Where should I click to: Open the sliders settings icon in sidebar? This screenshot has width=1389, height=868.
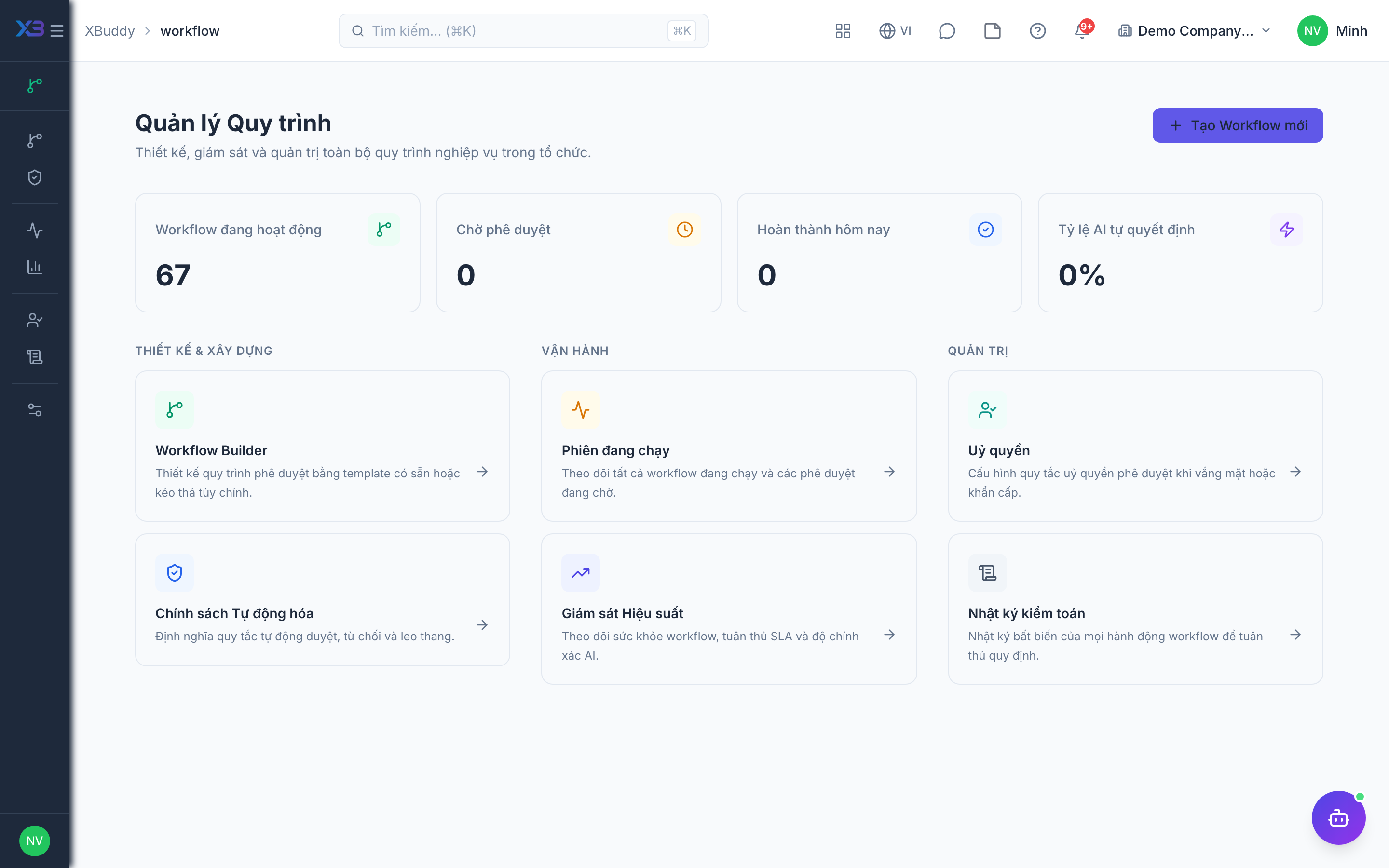tap(34, 410)
